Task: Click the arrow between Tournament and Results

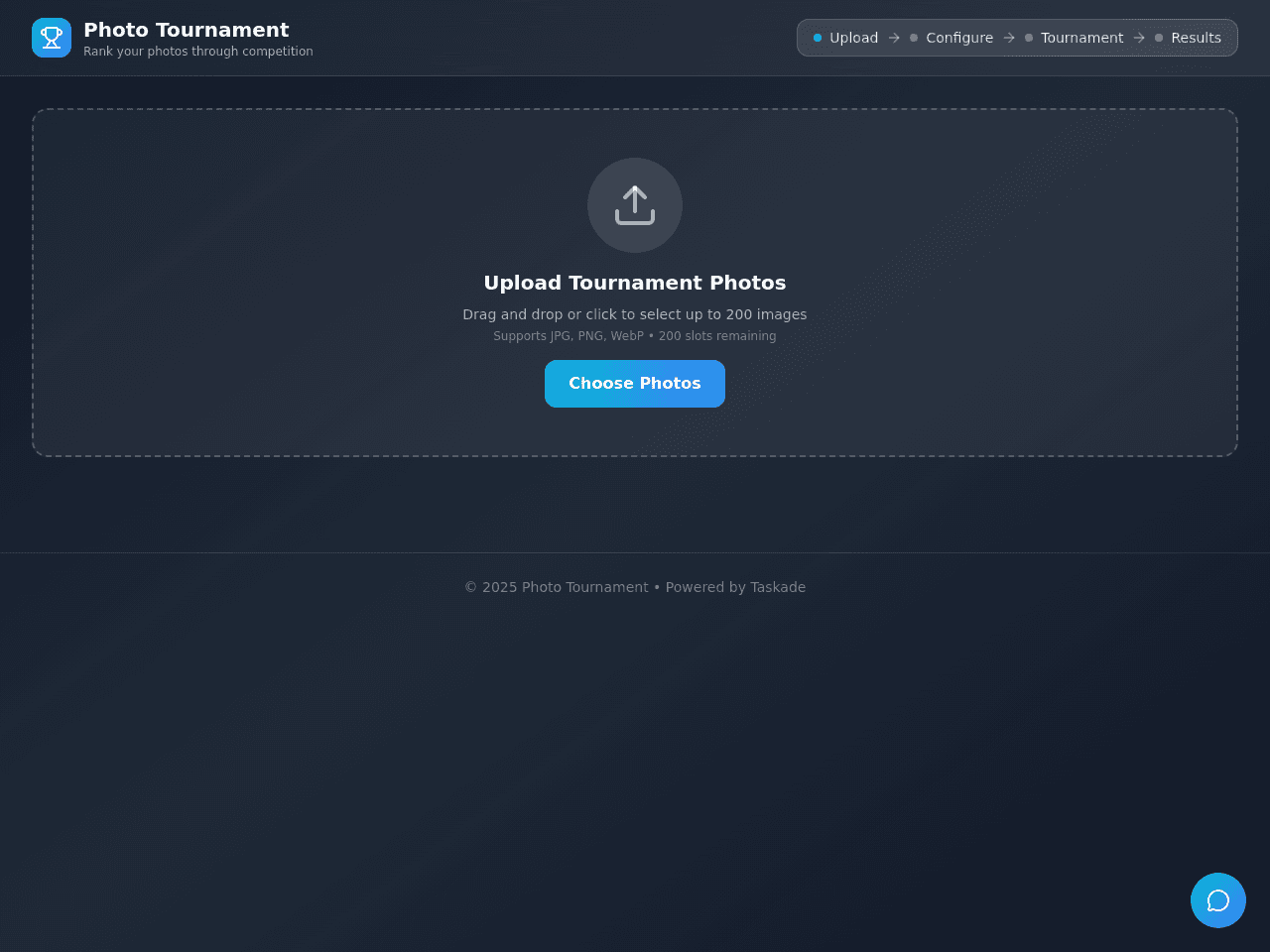Action: [1139, 38]
